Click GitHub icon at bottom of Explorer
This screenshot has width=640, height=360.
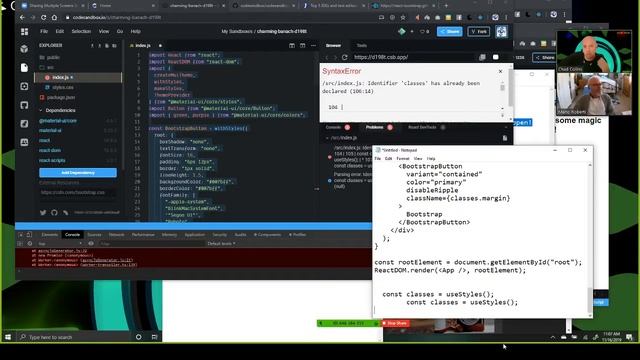pyautogui.click(x=54, y=213)
